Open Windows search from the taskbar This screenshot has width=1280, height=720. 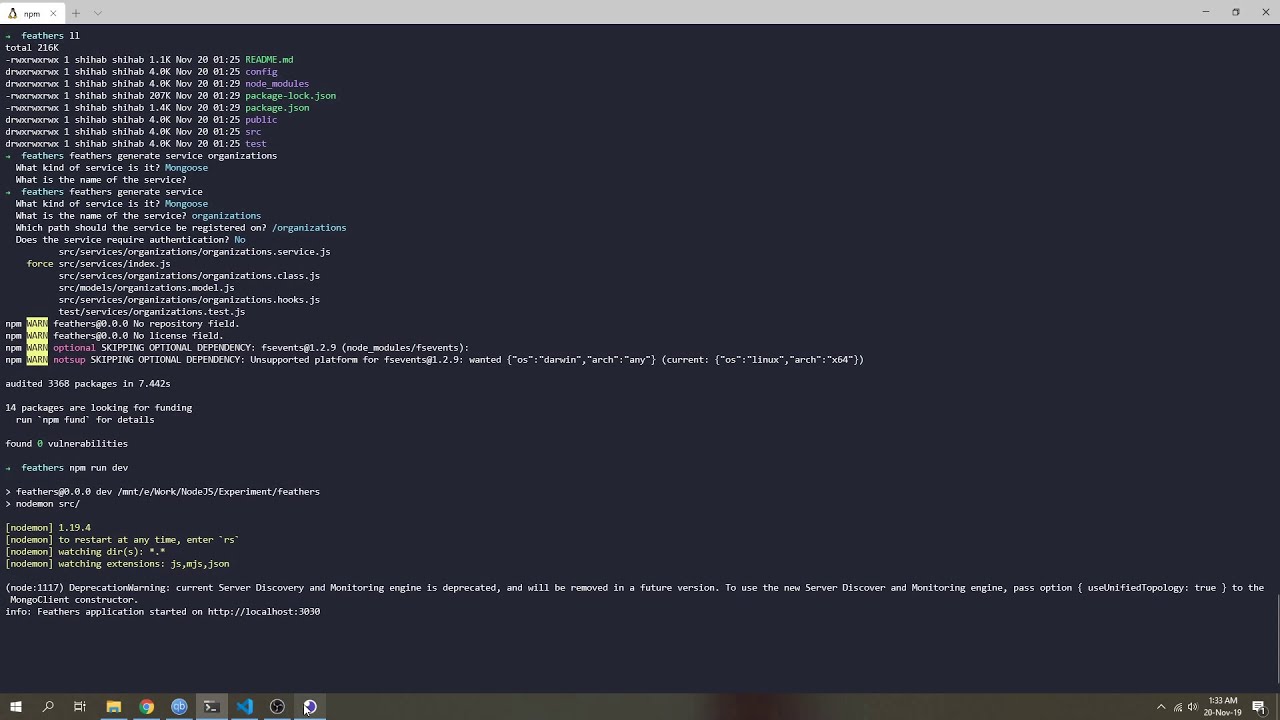pyautogui.click(x=48, y=707)
